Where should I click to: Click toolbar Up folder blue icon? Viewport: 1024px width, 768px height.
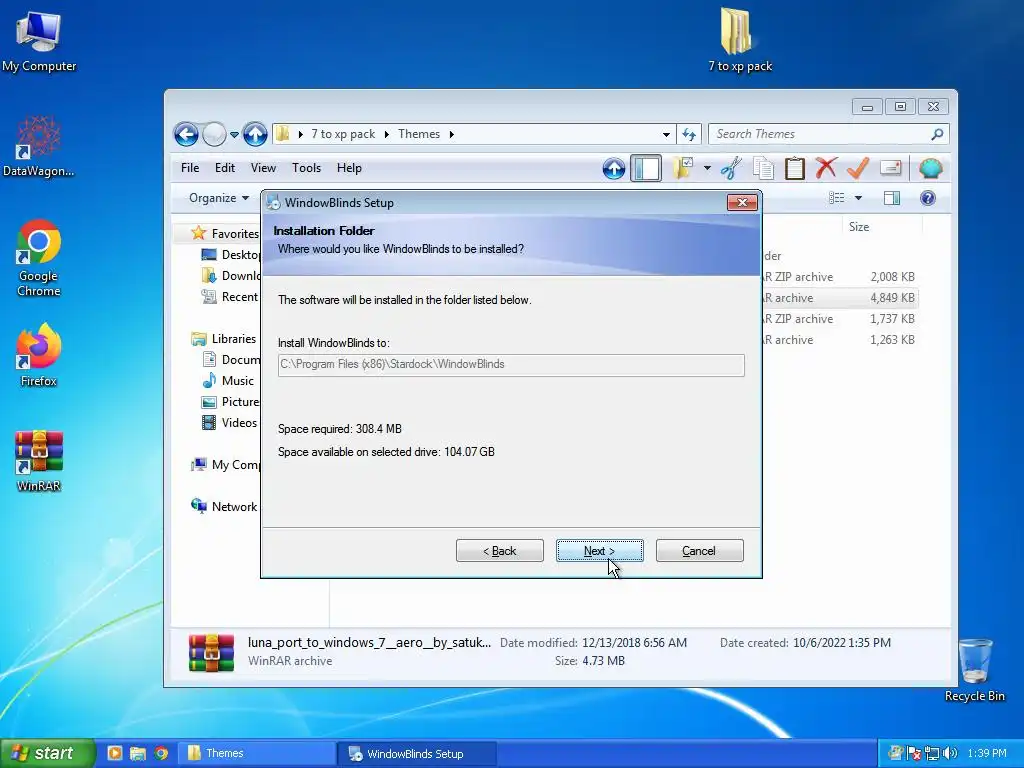click(x=614, y=168)
